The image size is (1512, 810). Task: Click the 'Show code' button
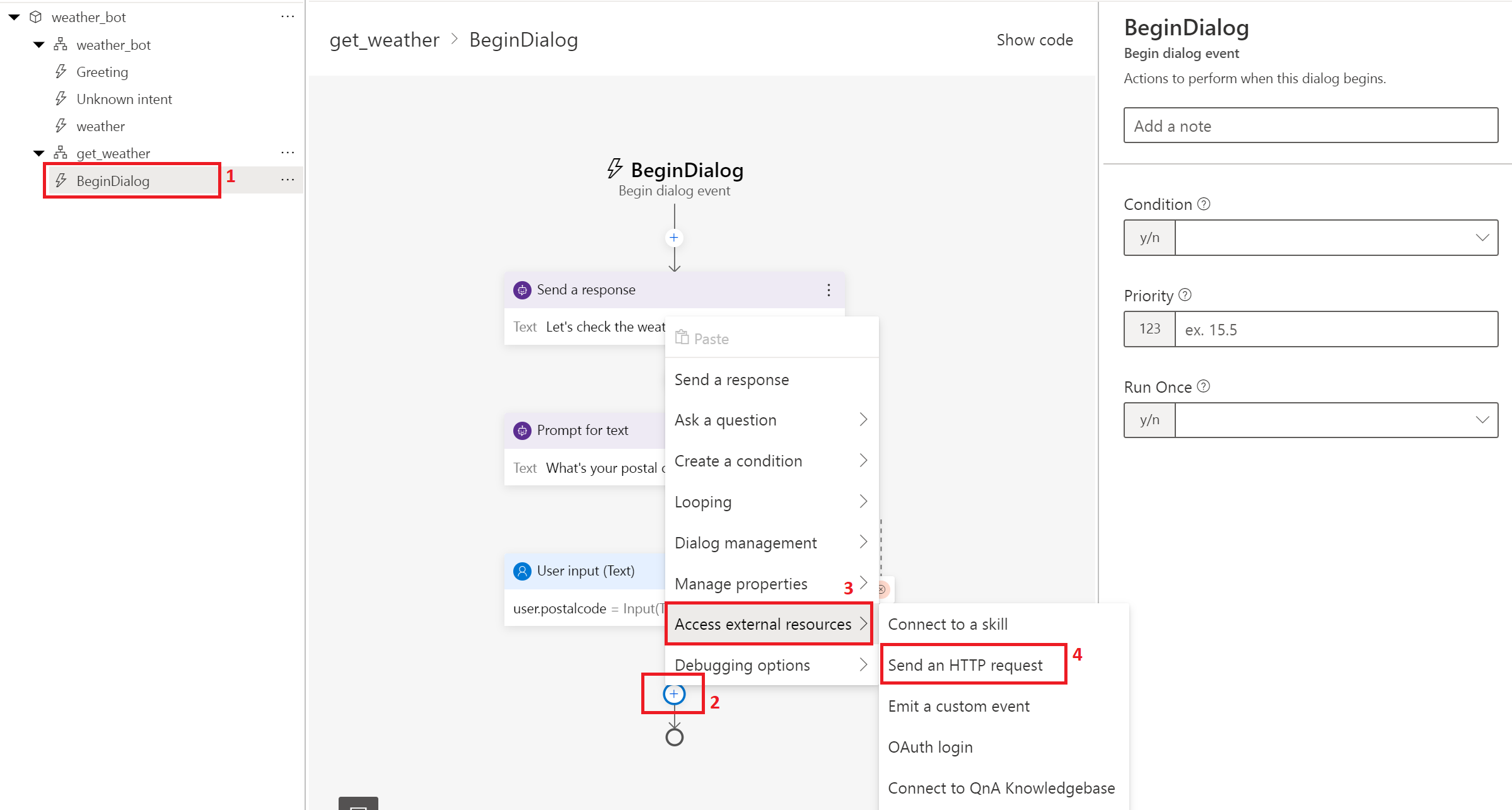click(1035, 39)
